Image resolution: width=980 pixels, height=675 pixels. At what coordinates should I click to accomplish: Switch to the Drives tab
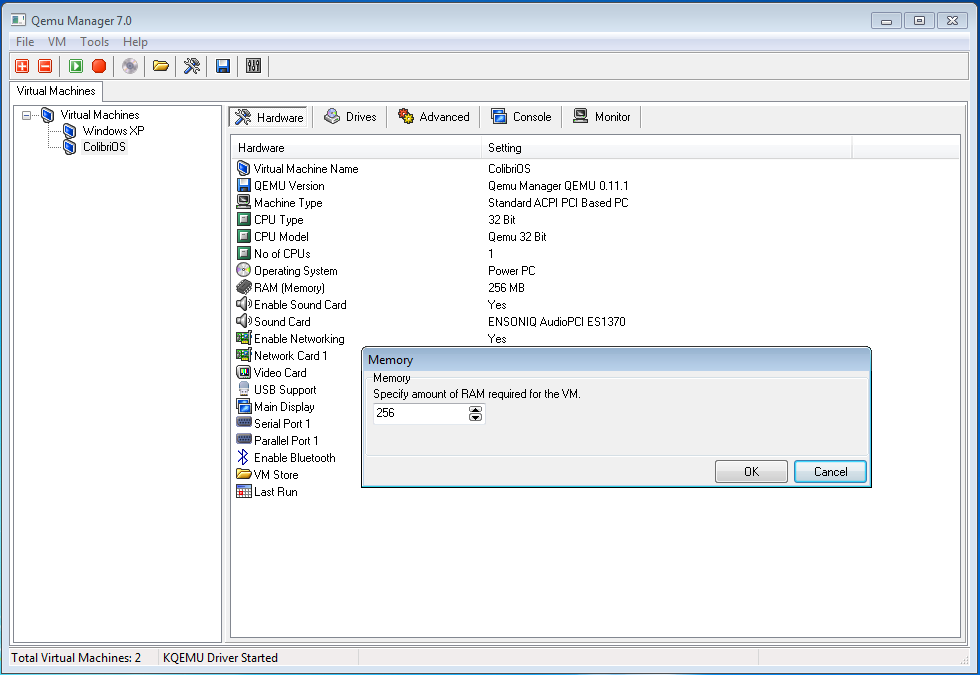[x=350, y=117]
